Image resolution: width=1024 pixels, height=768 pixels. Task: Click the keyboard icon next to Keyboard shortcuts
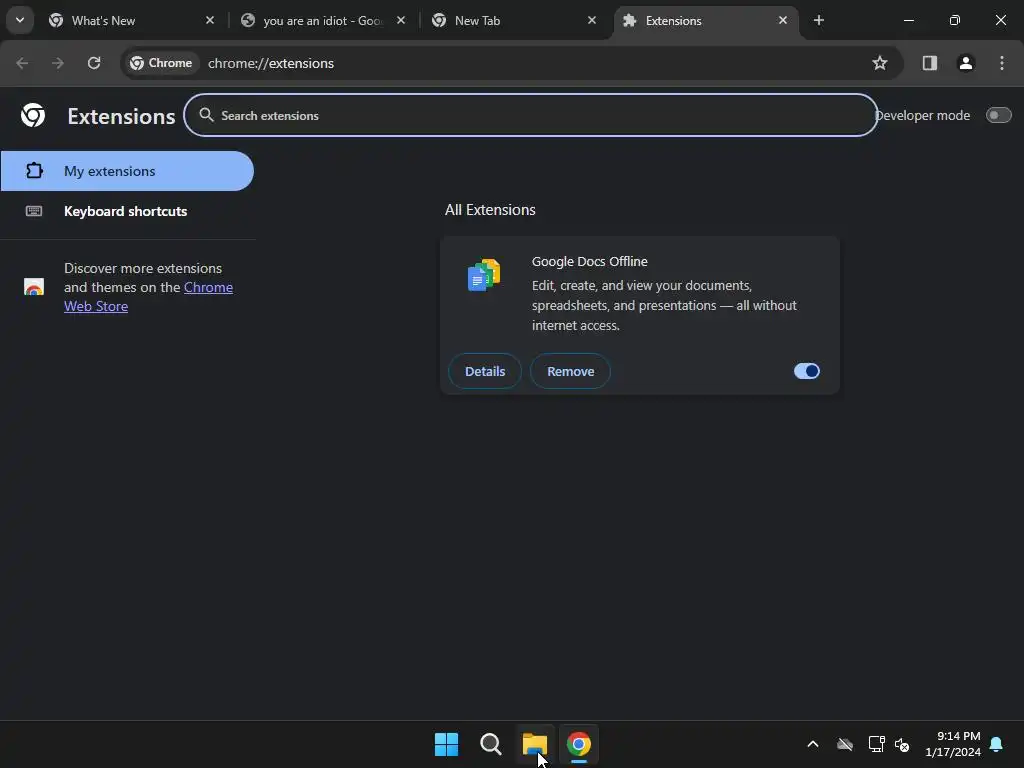34,211
